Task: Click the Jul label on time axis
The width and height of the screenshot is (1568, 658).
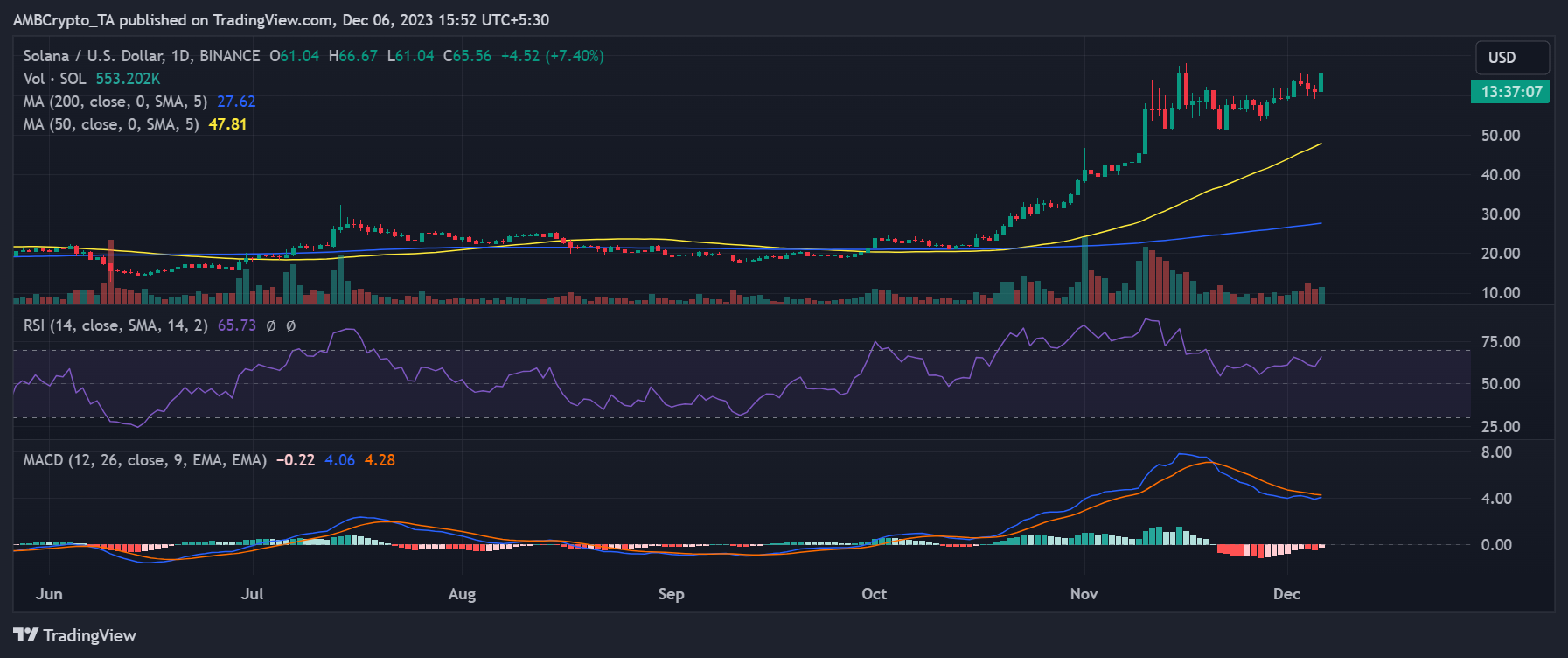Action: tap(252, 594)
